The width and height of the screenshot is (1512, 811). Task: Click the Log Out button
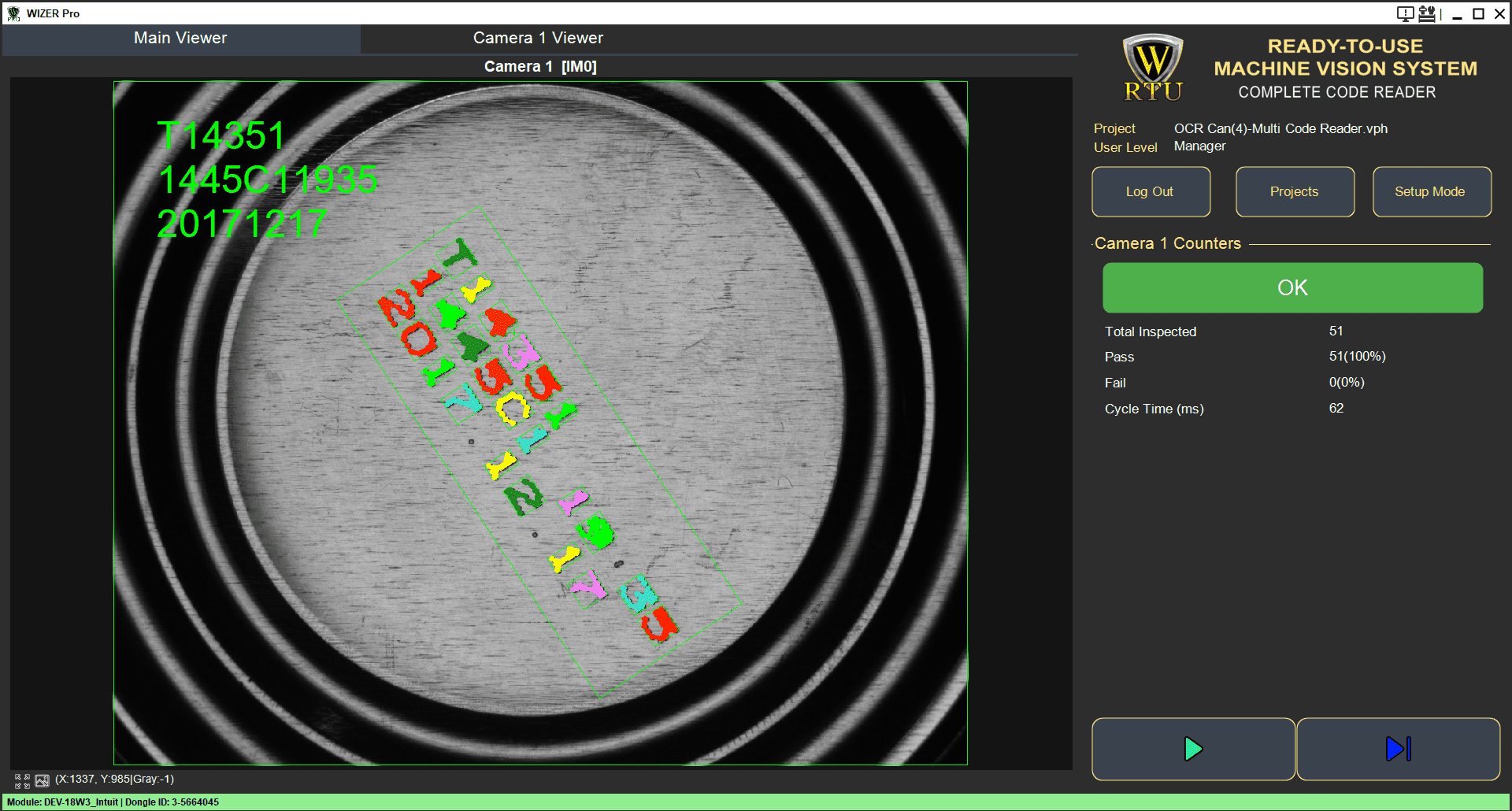tap(1151, 191)
